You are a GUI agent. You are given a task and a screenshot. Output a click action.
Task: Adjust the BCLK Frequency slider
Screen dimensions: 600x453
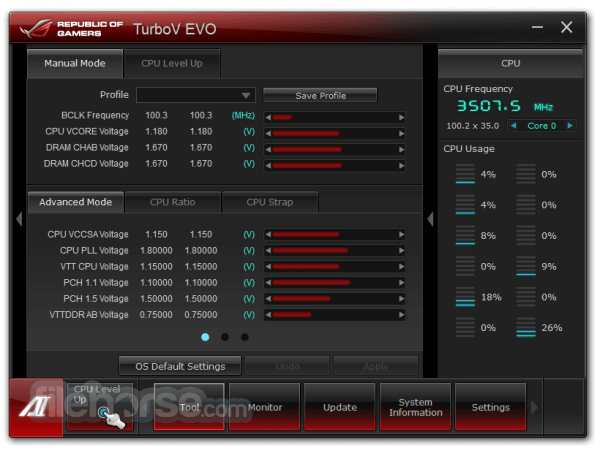(334, 117)
